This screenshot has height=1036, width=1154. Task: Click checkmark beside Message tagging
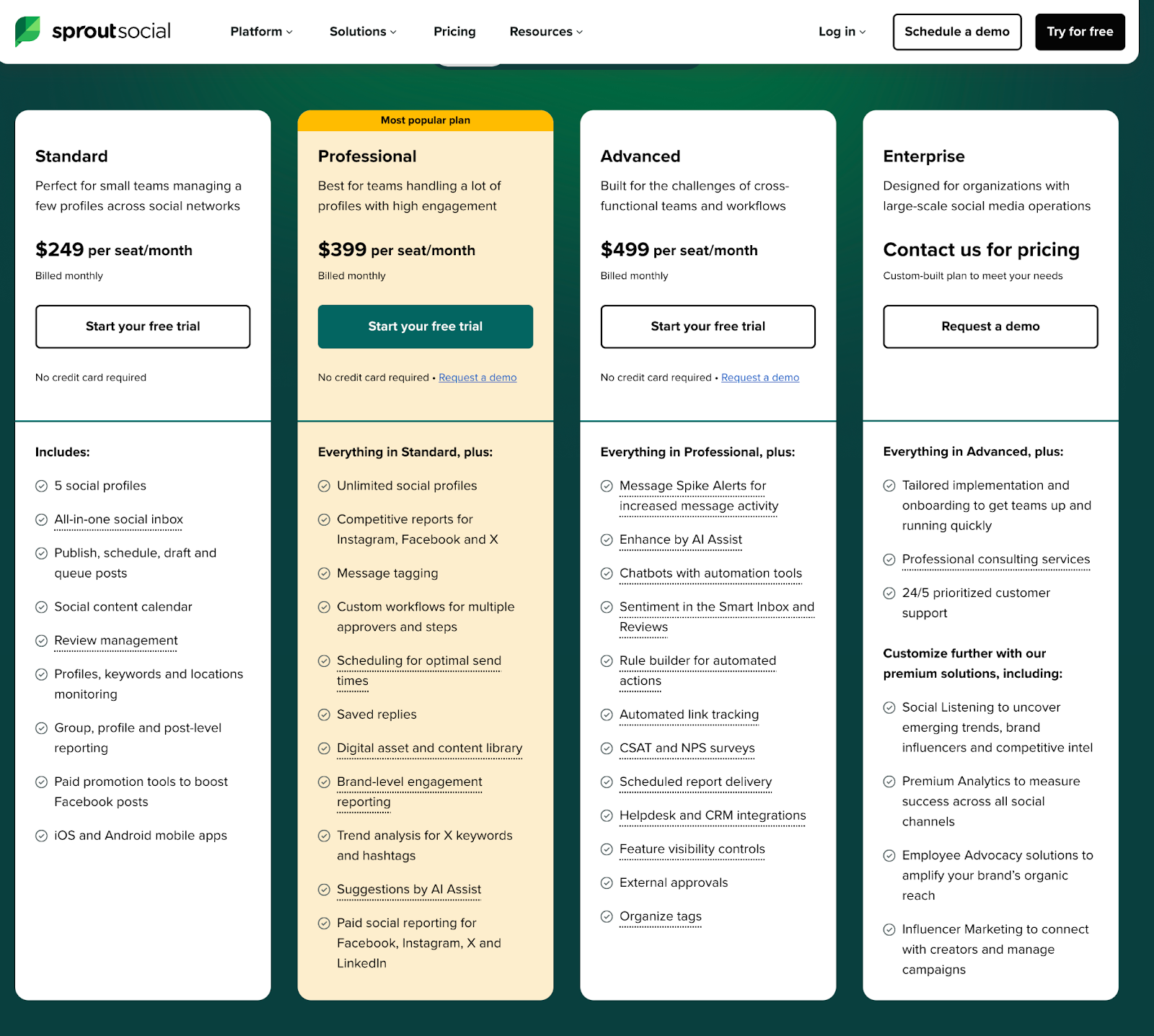[325, 574]
